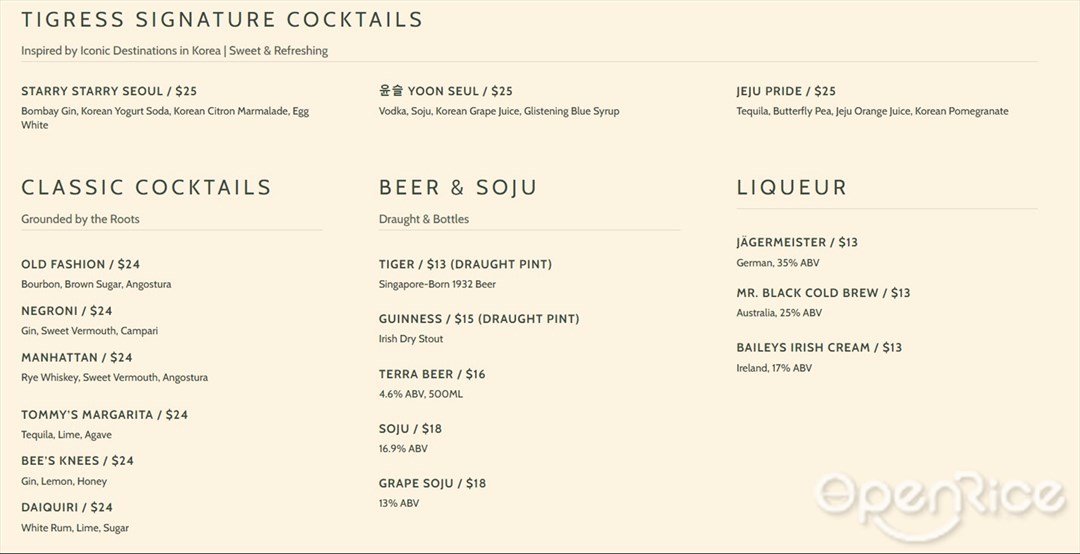Image resolution: width=1080 pixels, height=554 pixels.
Task: Pick the Bee's Knees cocktail
Action: coord(77,460)
